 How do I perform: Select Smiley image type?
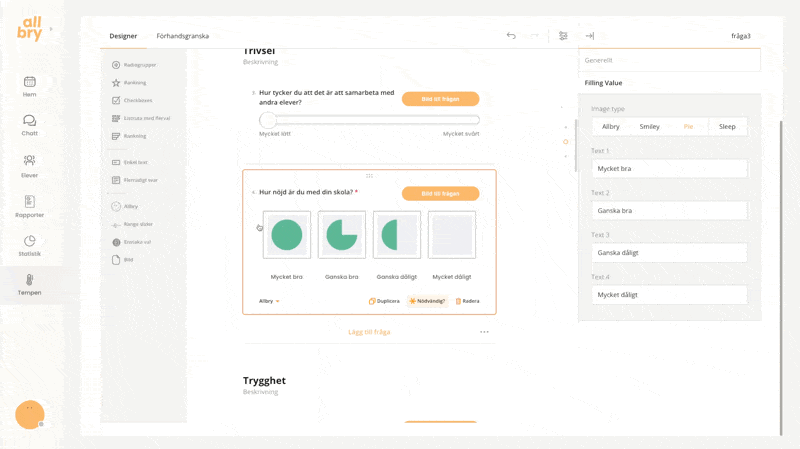pos(649,127)
